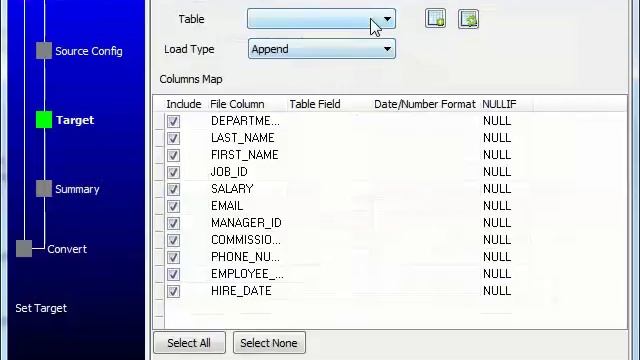Click empty Date/Number Format cell for HIRE_DATE

425,291
